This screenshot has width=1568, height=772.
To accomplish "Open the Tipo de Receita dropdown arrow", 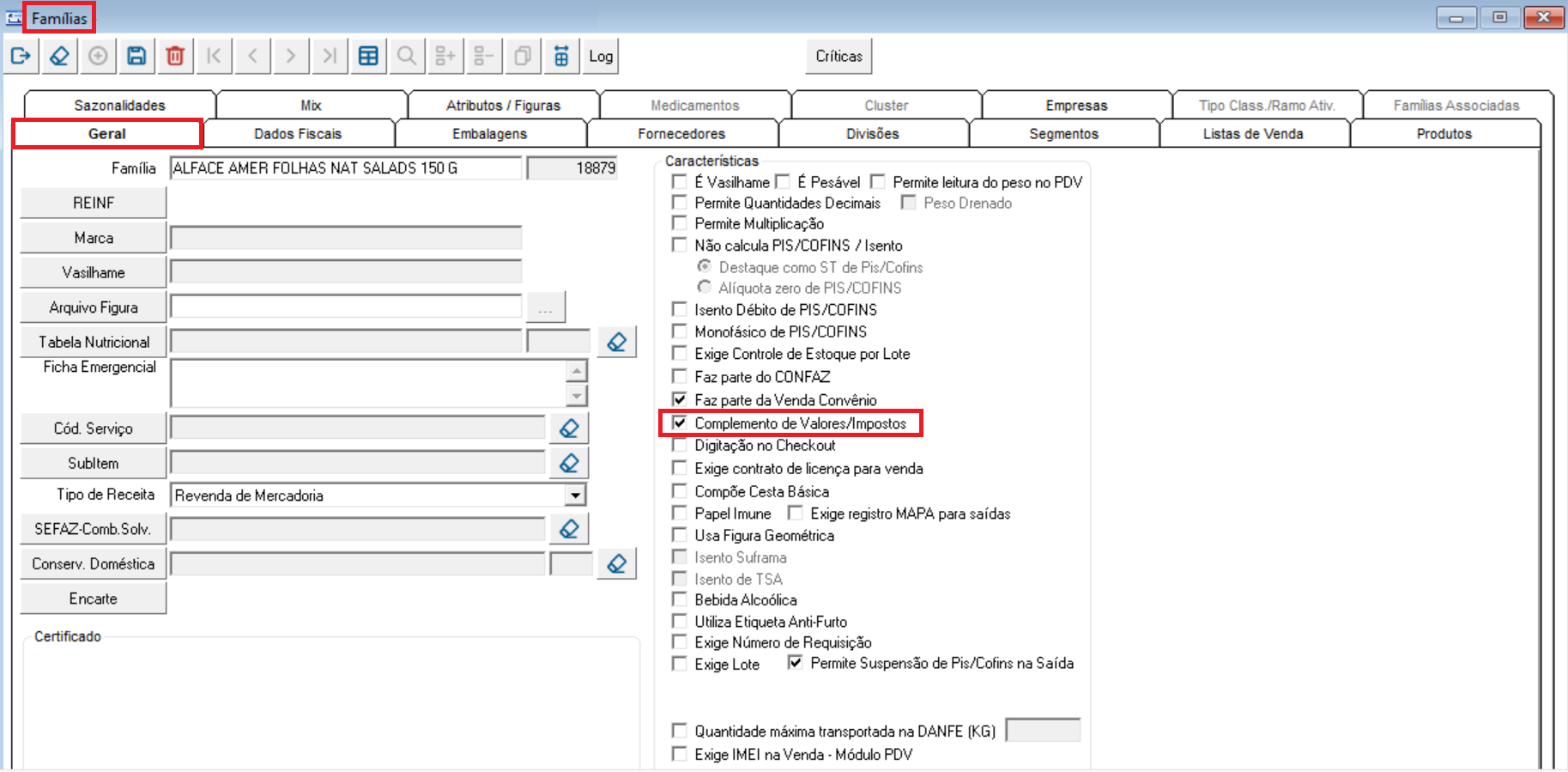I will pyautogui.click(x=575, y=495).
